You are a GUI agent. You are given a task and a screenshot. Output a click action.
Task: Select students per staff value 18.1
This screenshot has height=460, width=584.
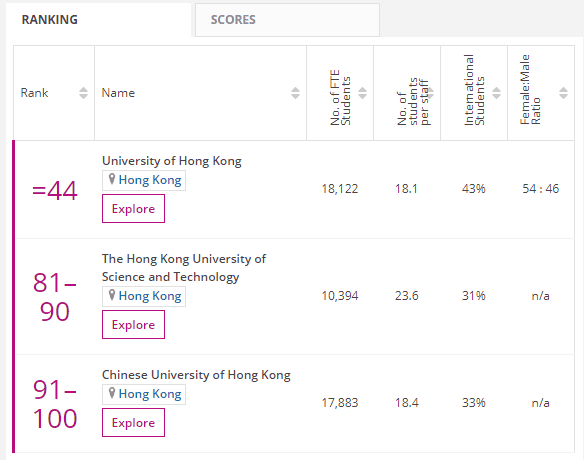[x=406, y=189]
